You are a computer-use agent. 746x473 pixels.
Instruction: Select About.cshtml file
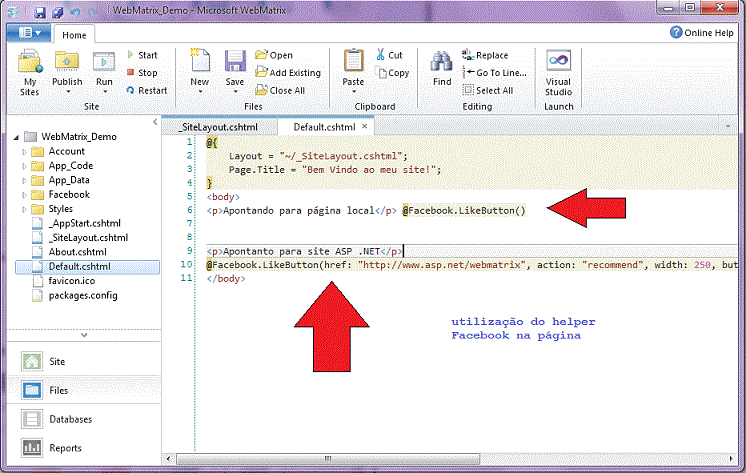tap(77, 252)
